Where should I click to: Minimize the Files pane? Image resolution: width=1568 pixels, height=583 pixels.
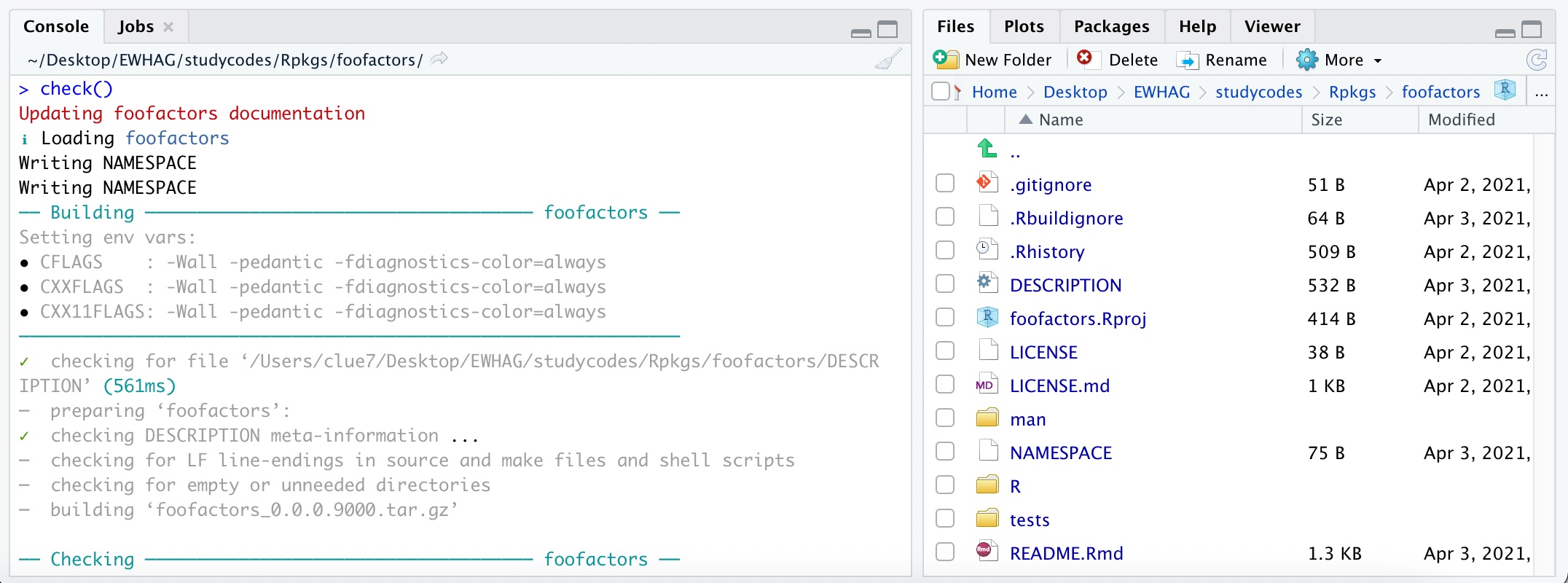(1505, 33)
